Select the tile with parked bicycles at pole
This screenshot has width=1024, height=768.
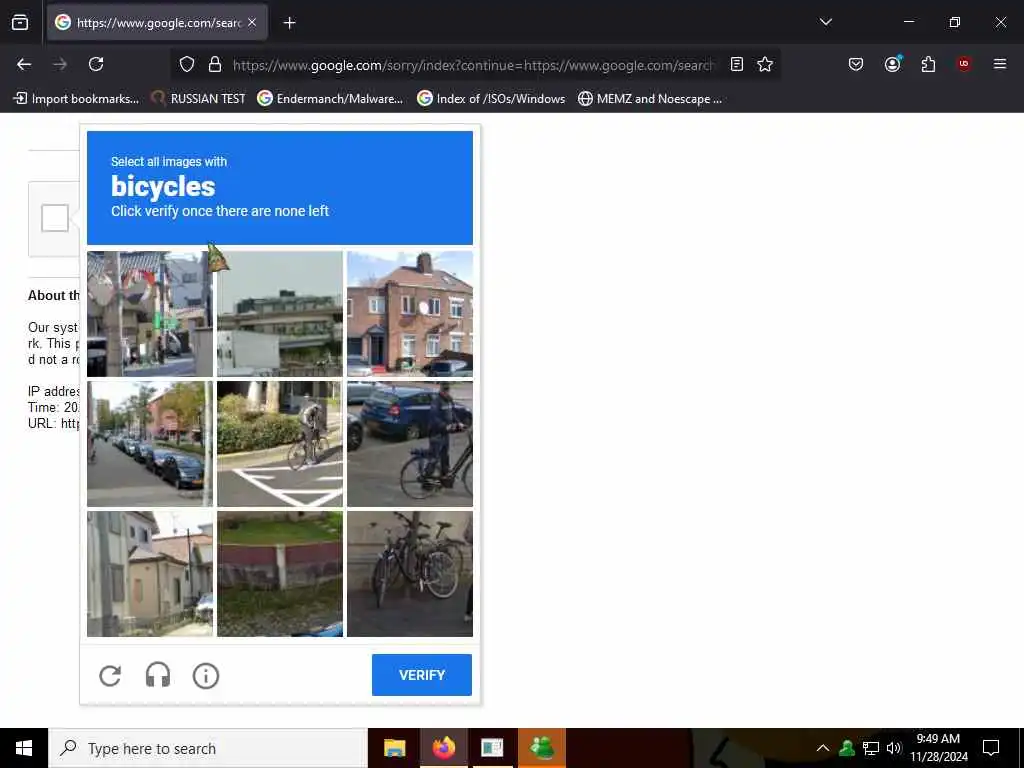pos(409,573)
